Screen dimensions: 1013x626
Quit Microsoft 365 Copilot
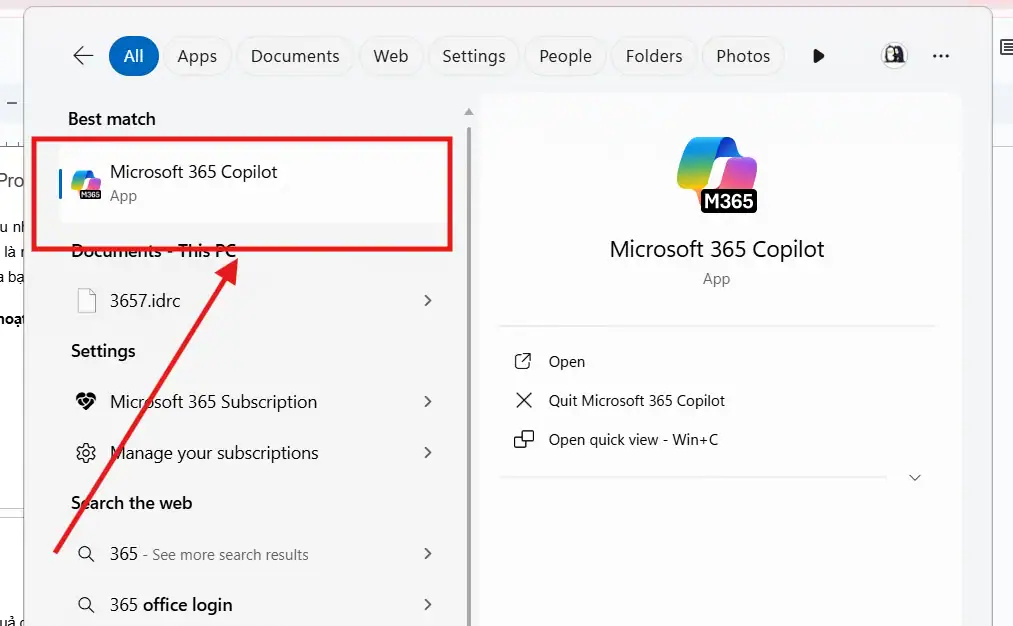pos(636,401)
